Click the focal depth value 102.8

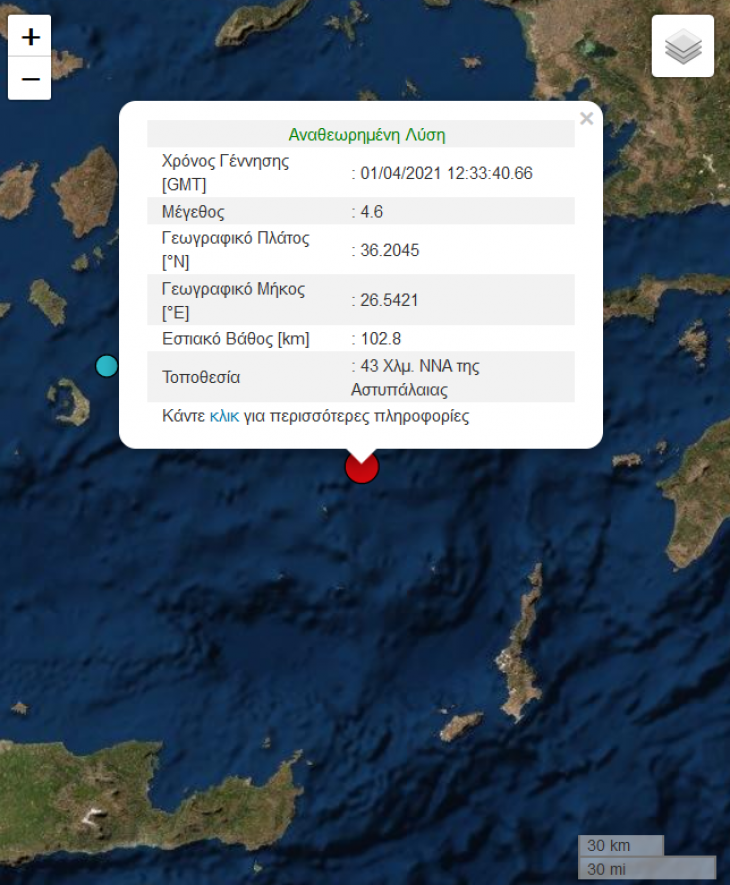pyautogui.click(x=381, y=339)
